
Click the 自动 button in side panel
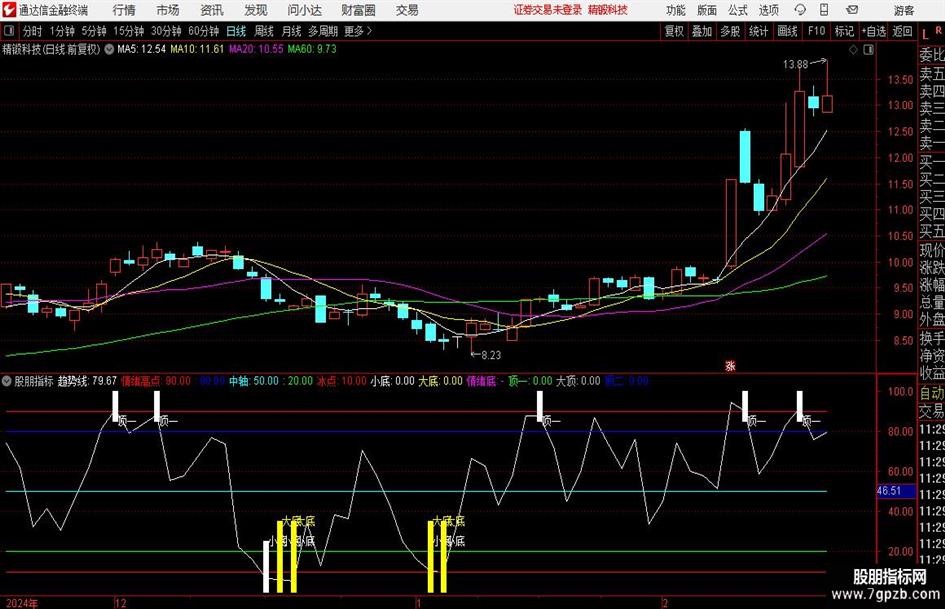[932, 393]
